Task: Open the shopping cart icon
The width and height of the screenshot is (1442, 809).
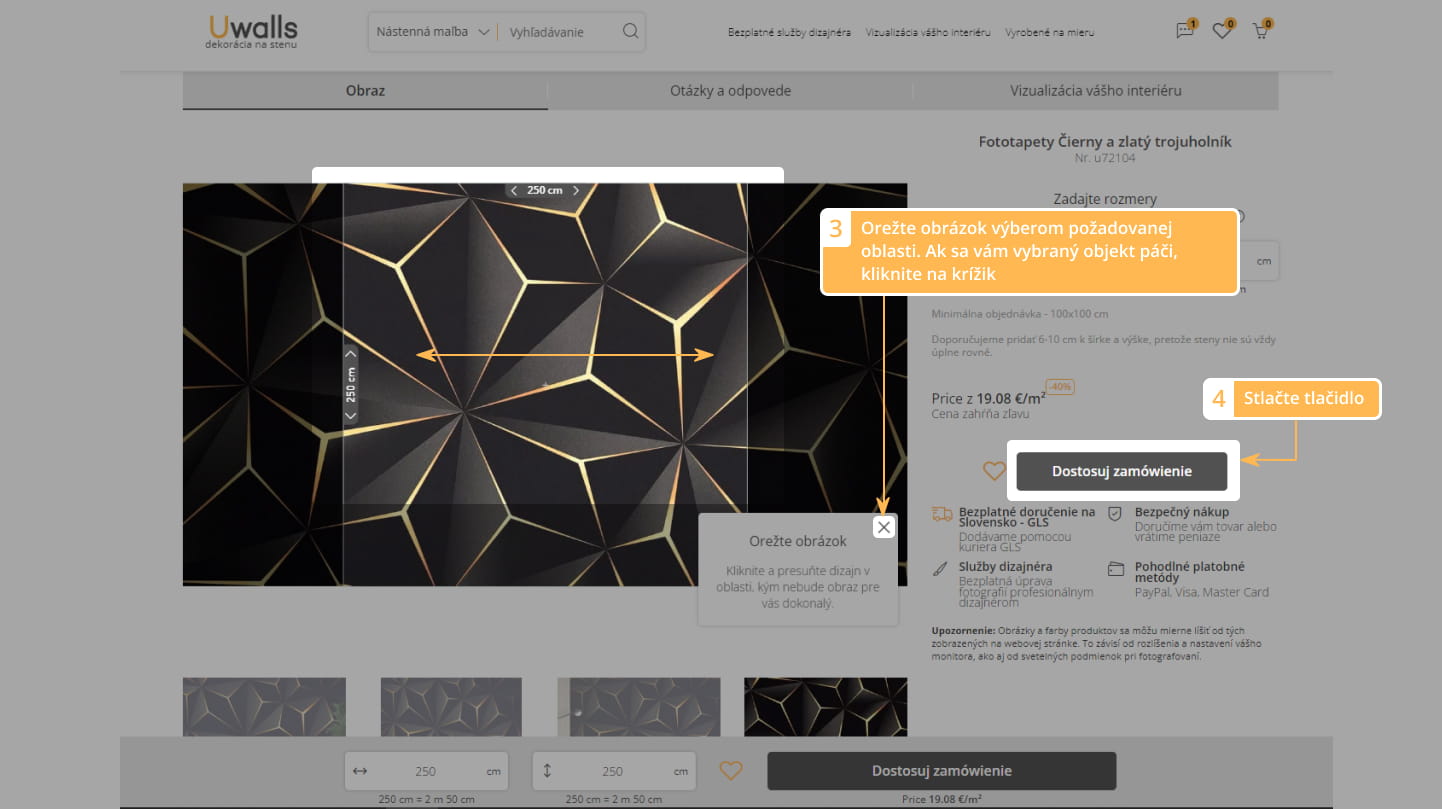Action: [x=1260, y=31]
